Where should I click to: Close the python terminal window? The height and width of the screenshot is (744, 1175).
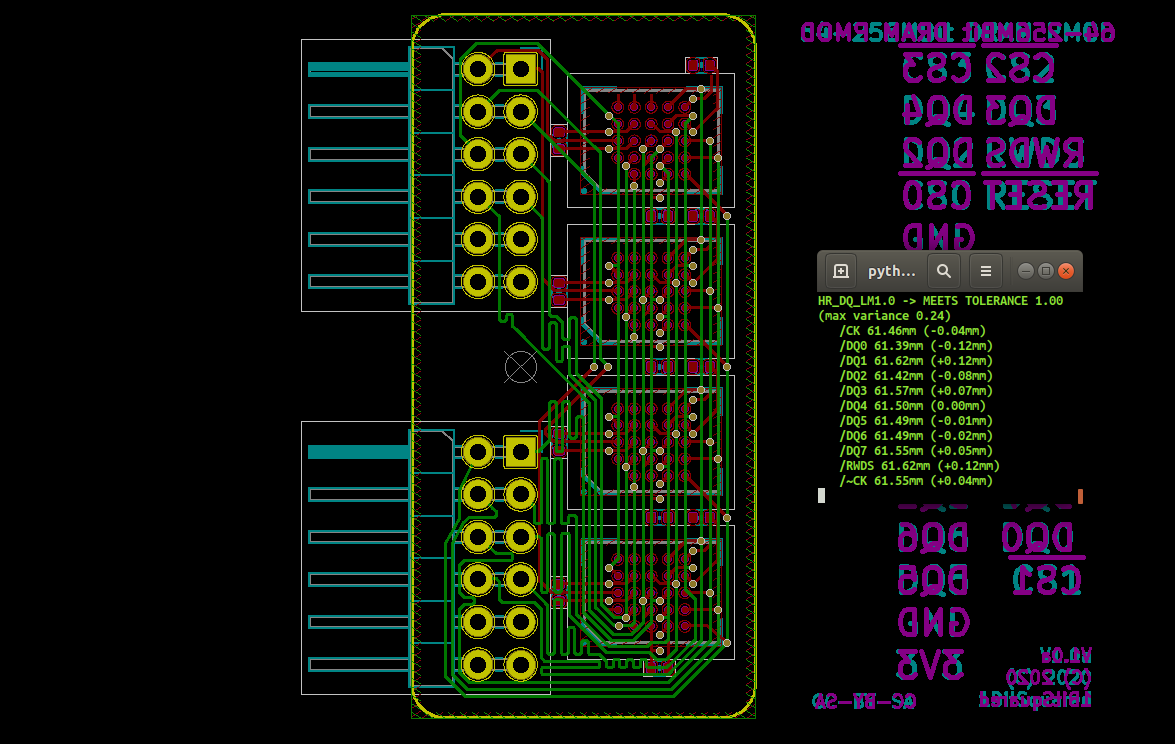pyautogui.click(x=1066, y=271)
